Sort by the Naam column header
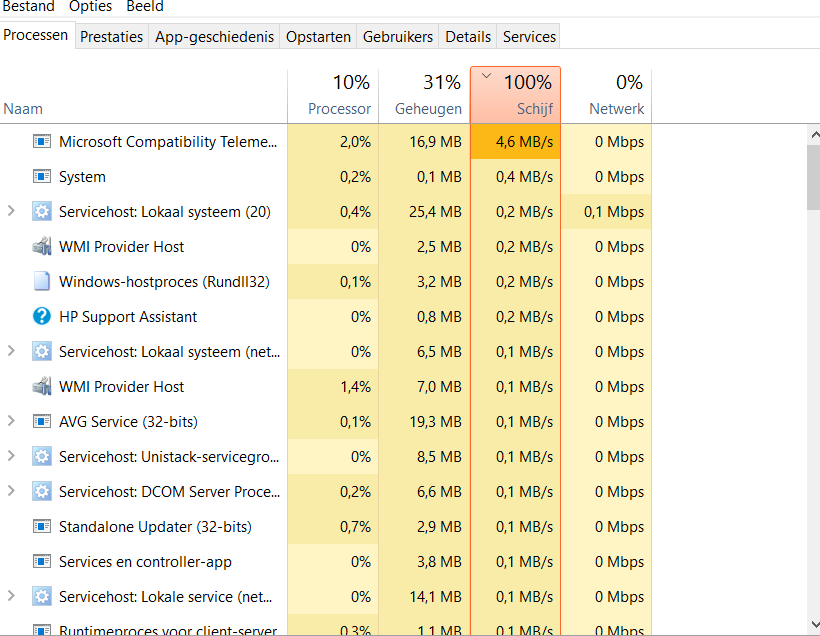 [x=143, y=96]
